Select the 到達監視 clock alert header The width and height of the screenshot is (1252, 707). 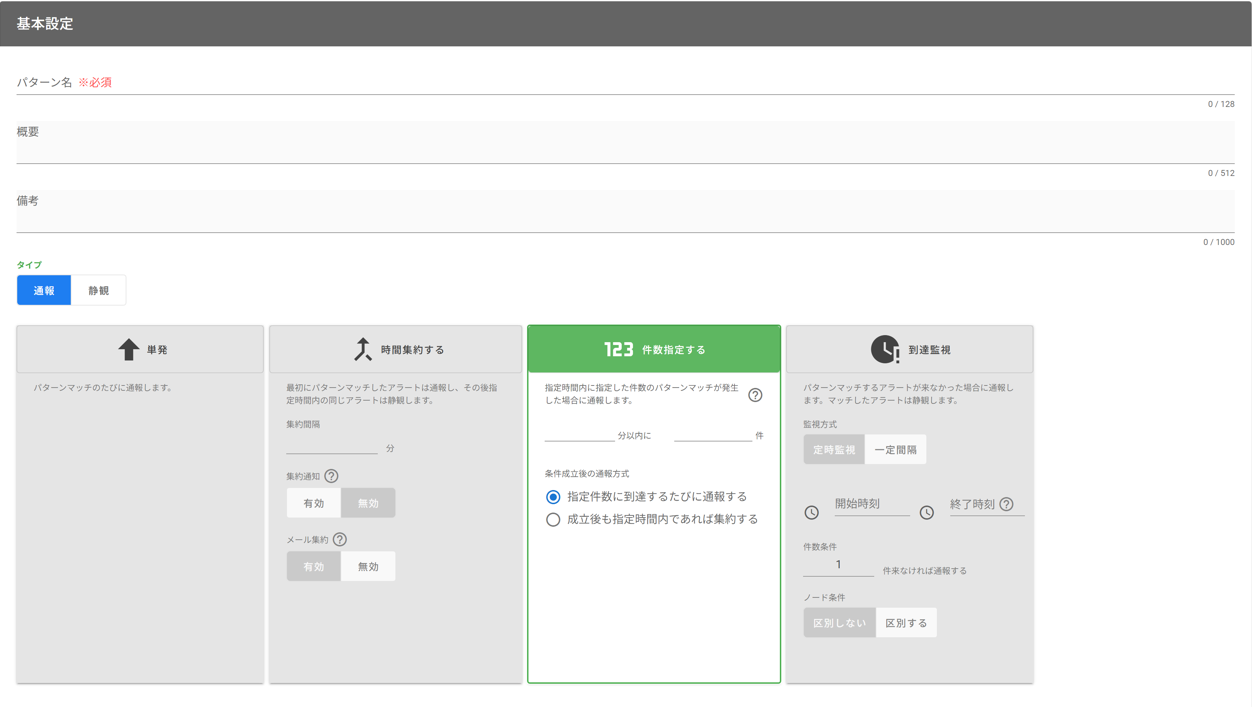coord(909,350)
